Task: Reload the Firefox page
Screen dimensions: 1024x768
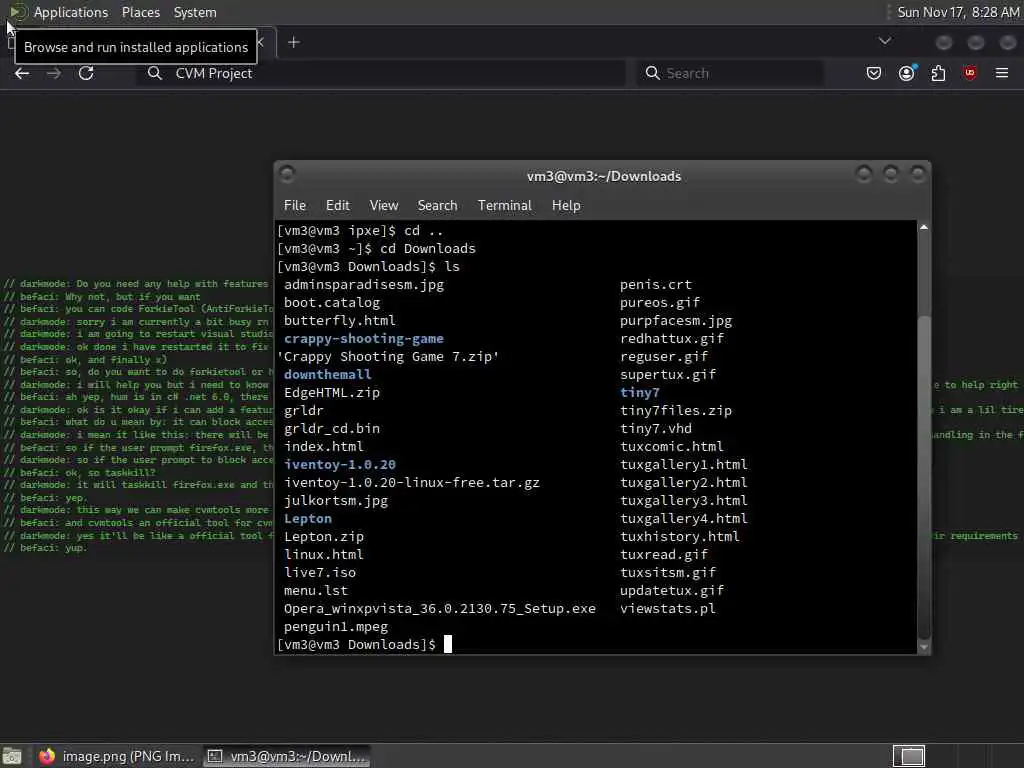Action: [x=86, y=73]
